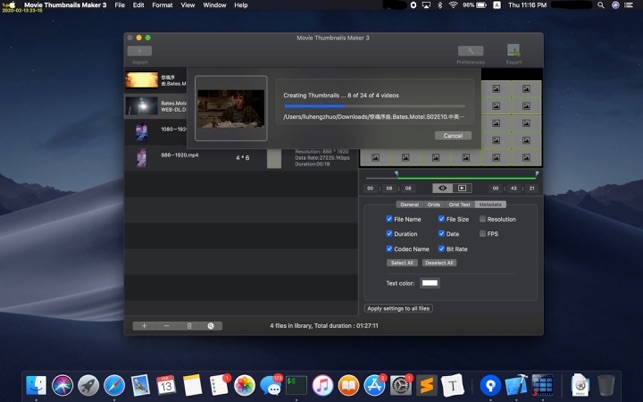643x402 pixels.
Task: Uncheck the File Name checkbox
Action: click(390, 219)
